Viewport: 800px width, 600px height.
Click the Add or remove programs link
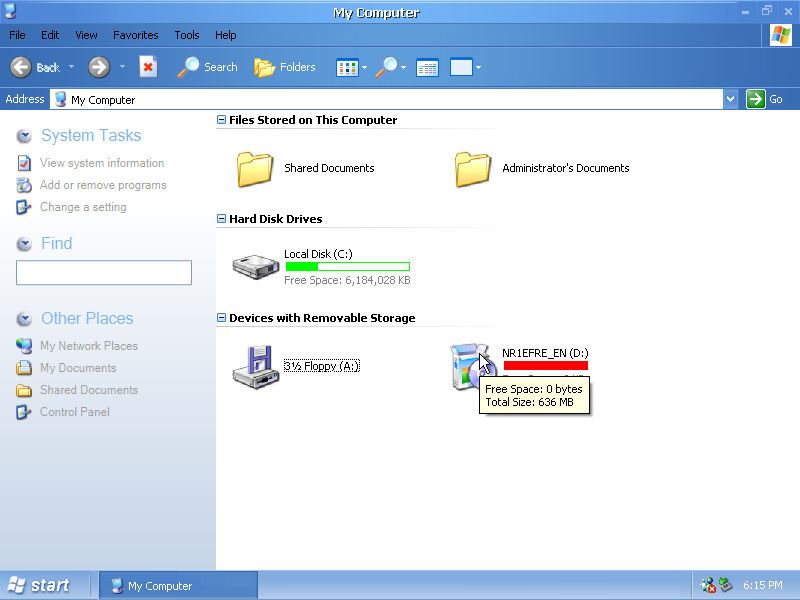click(x=103, y=185)
